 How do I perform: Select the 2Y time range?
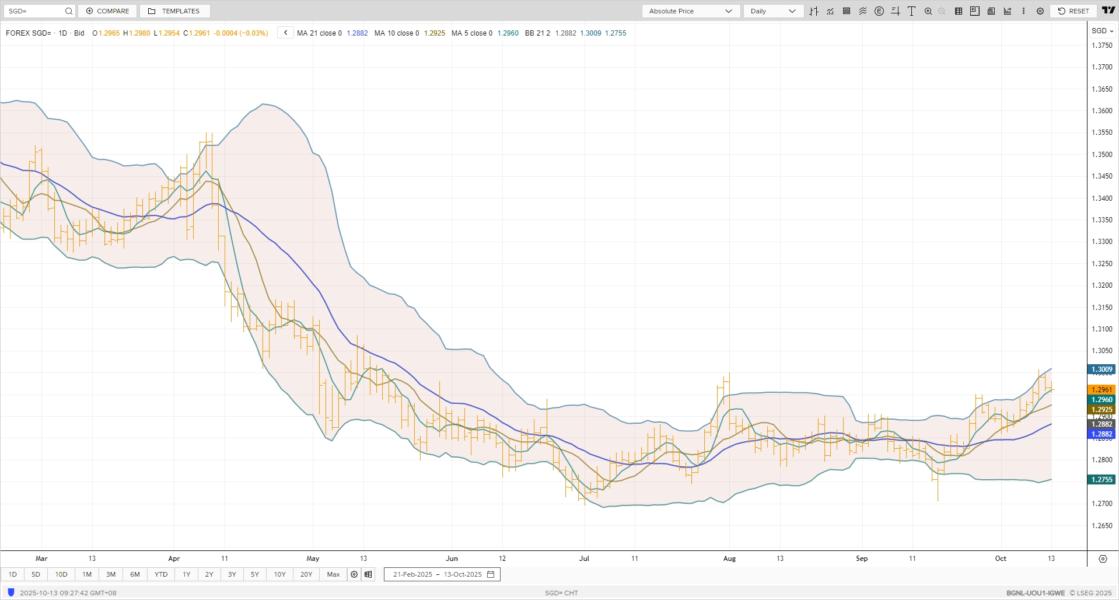pyautogui.click(x=209, y=574)
